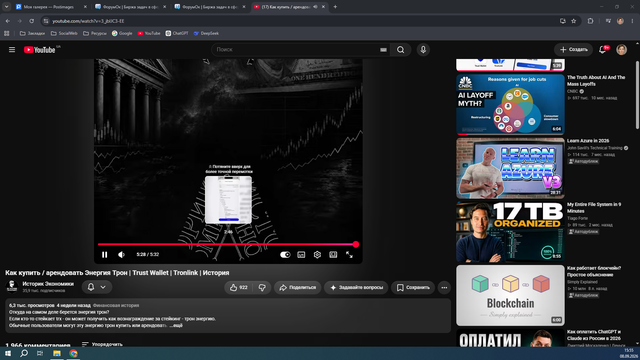Enter full screen mode
Screen dimensions: 640x360
pyautogui.click(x=349, y=255)
